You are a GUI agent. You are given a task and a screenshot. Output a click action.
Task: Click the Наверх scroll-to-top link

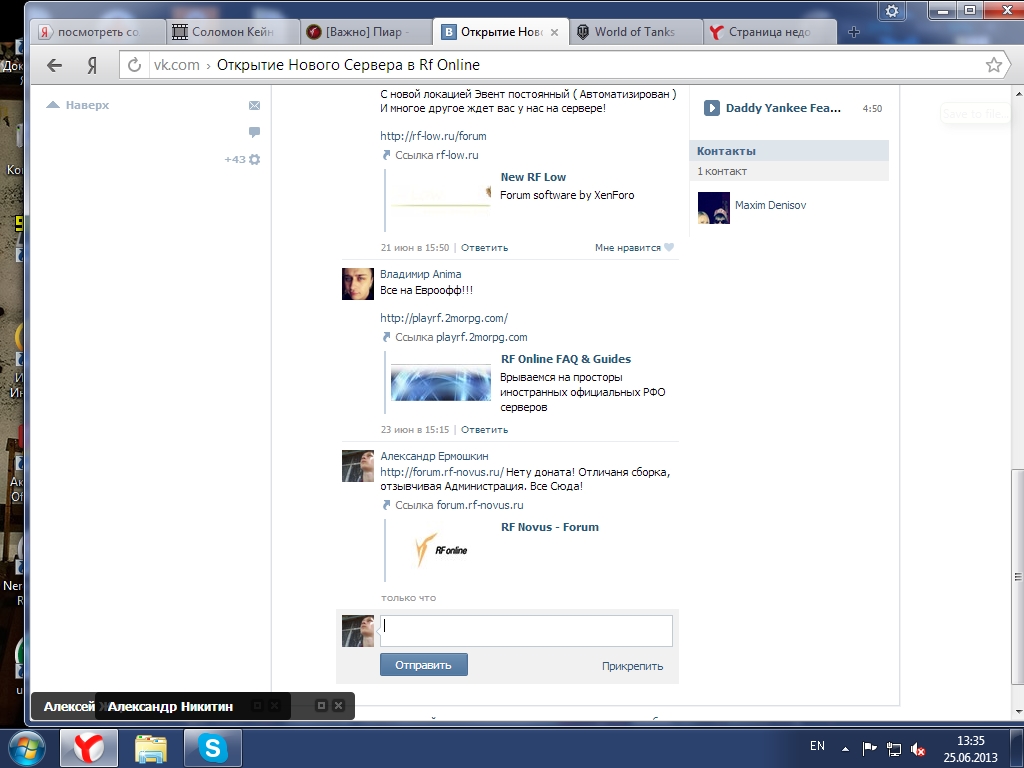point(78,104)
